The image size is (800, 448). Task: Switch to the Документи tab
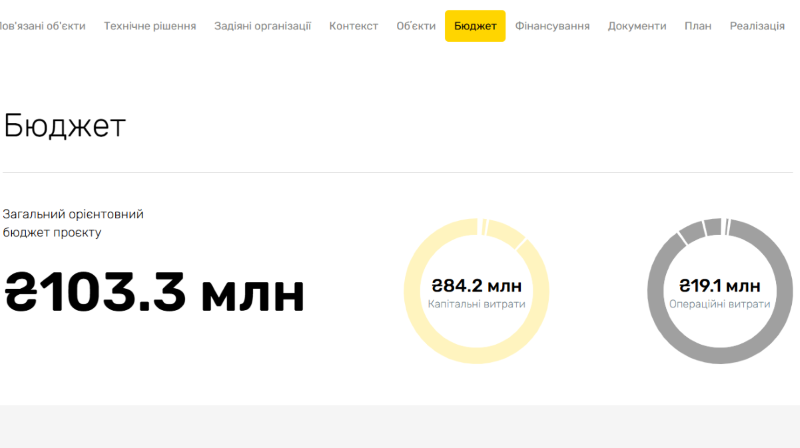(637, 26)
